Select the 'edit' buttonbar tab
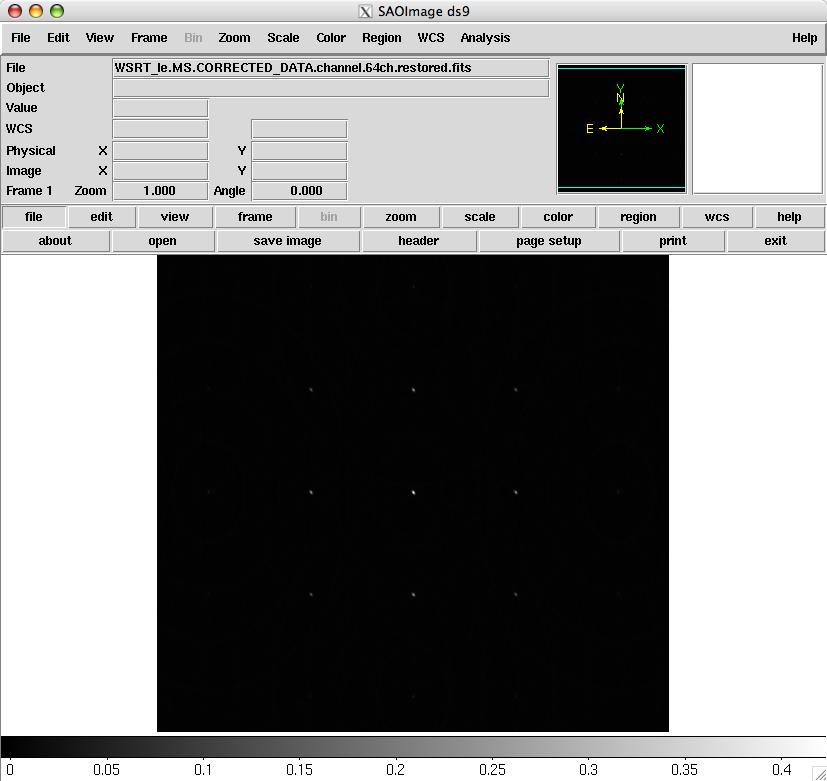The height and width of the screenshot is (781, 827). tap(101, 217)
